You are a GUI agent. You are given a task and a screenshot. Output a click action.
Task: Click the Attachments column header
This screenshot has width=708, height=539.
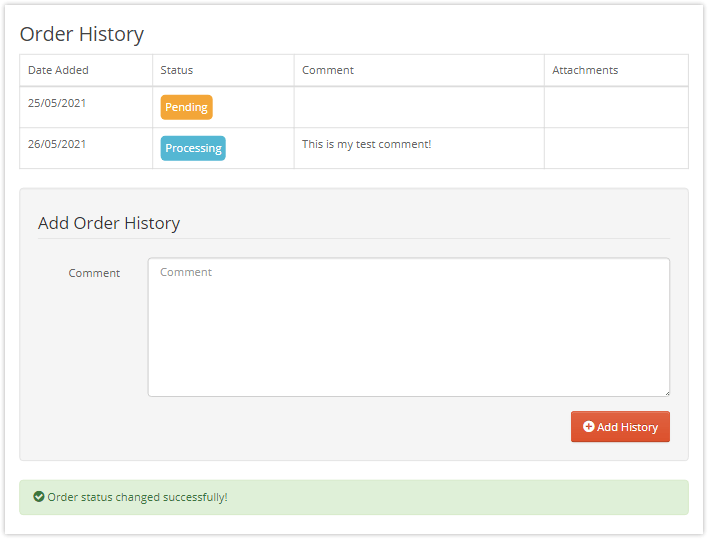(x=616, y=70)
